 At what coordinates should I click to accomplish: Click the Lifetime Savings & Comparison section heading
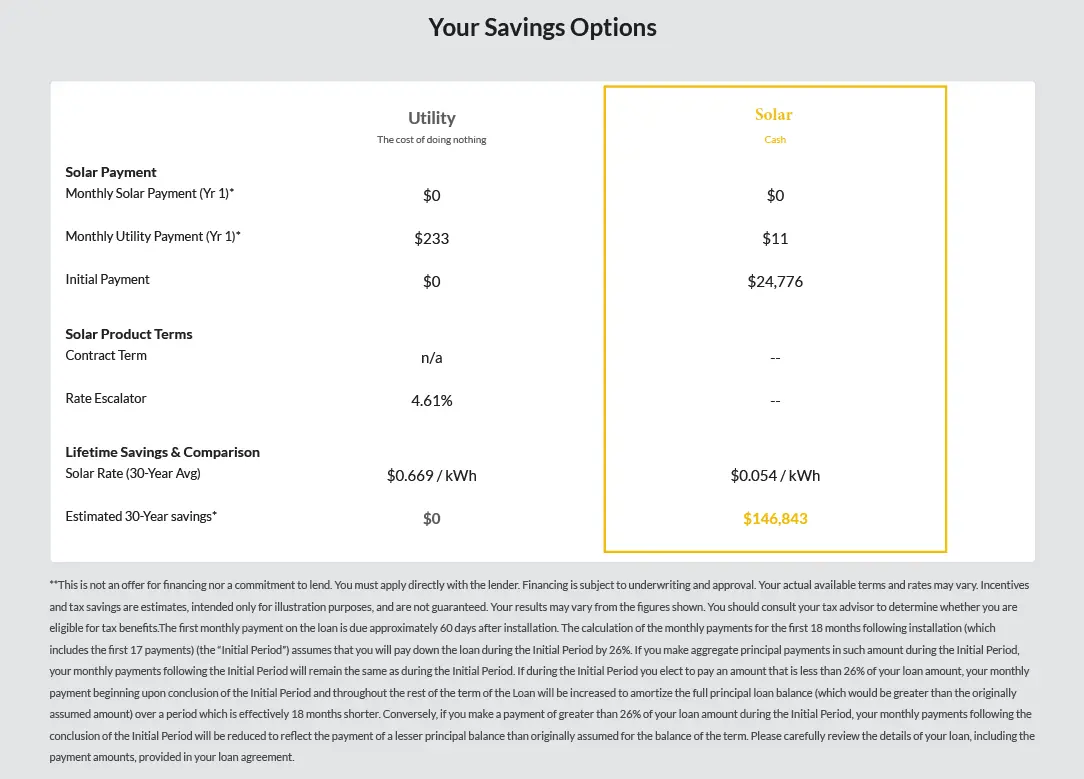point(162,452)
